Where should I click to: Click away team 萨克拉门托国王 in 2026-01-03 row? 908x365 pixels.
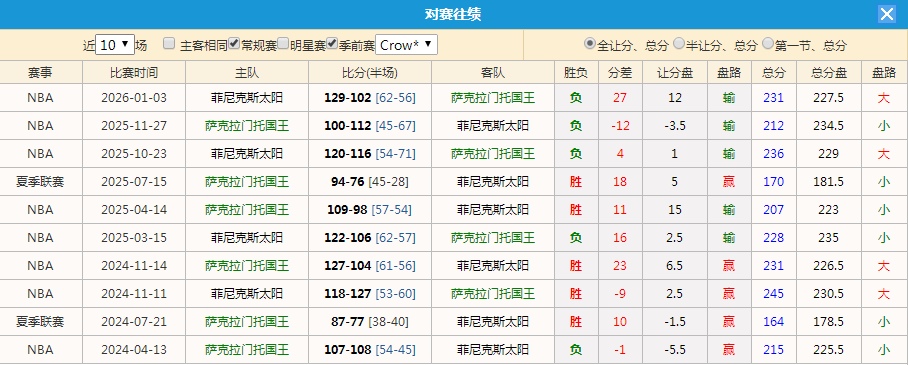click(x=493, y=98)
